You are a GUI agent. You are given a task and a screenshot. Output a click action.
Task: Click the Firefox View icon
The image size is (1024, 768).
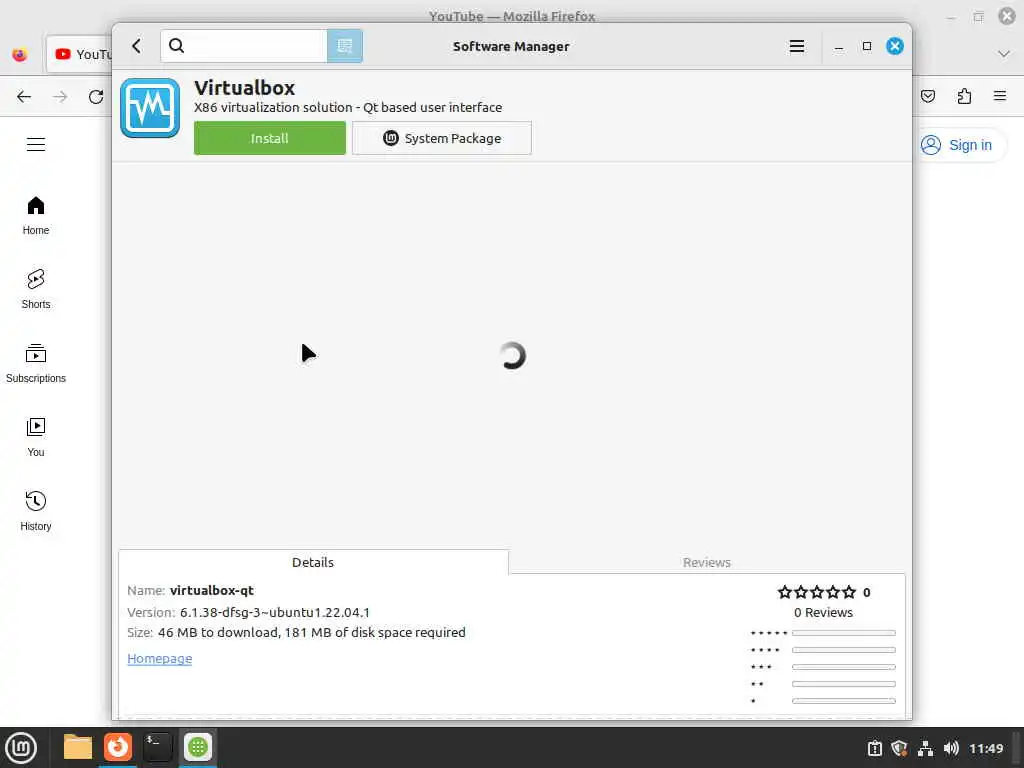20,54
